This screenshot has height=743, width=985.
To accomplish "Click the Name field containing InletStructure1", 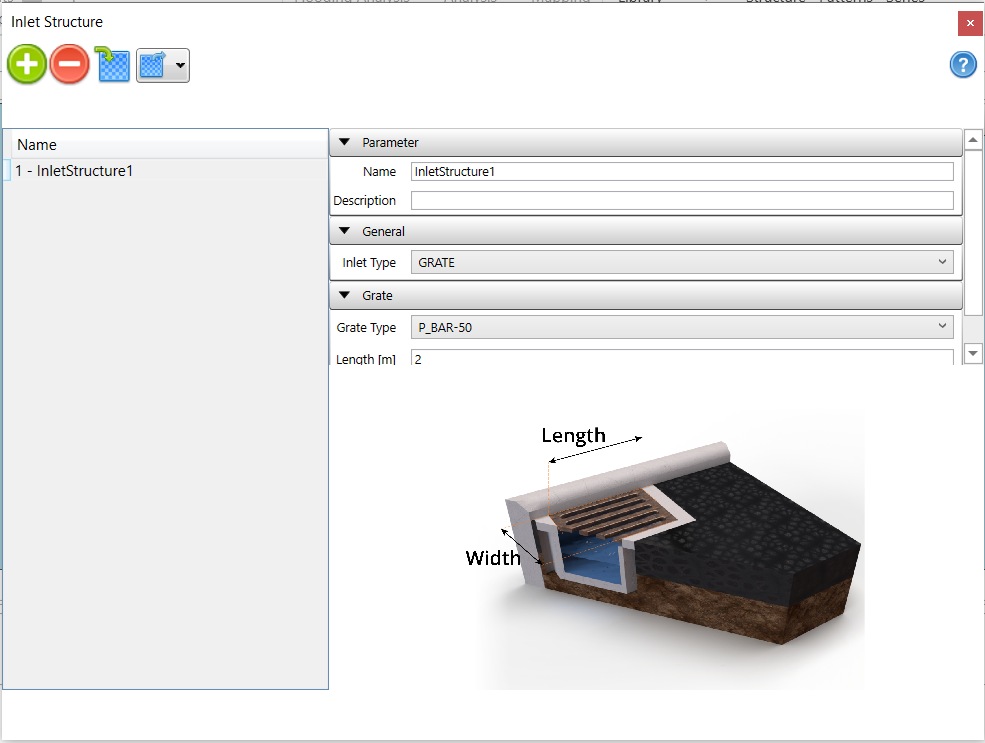I will [682, 171].
